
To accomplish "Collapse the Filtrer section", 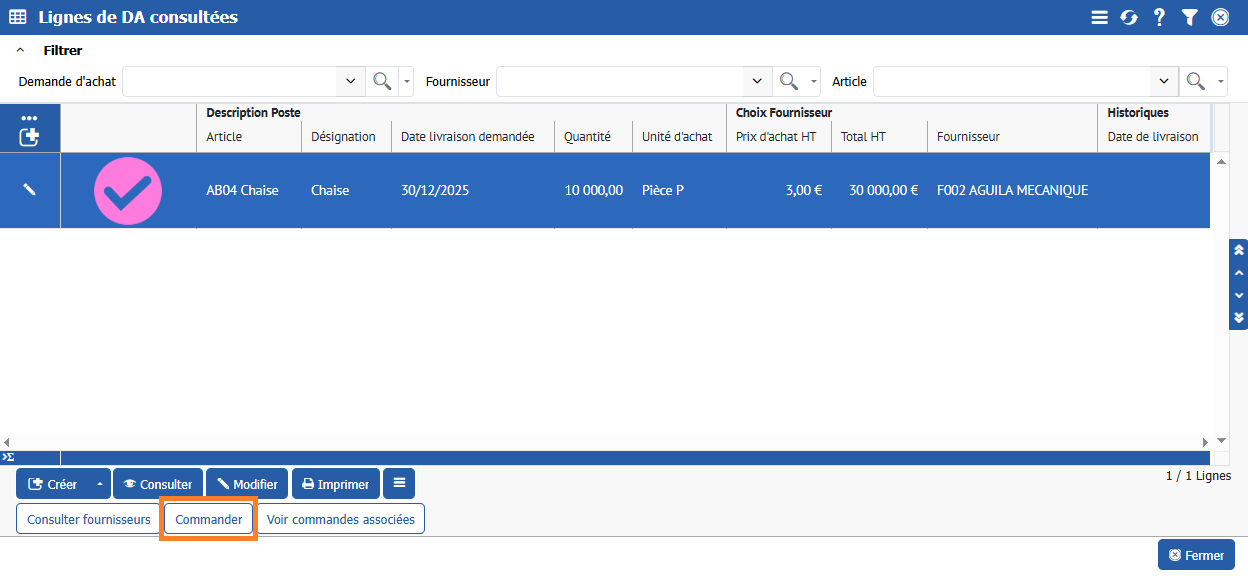I will tap(20, 50).
